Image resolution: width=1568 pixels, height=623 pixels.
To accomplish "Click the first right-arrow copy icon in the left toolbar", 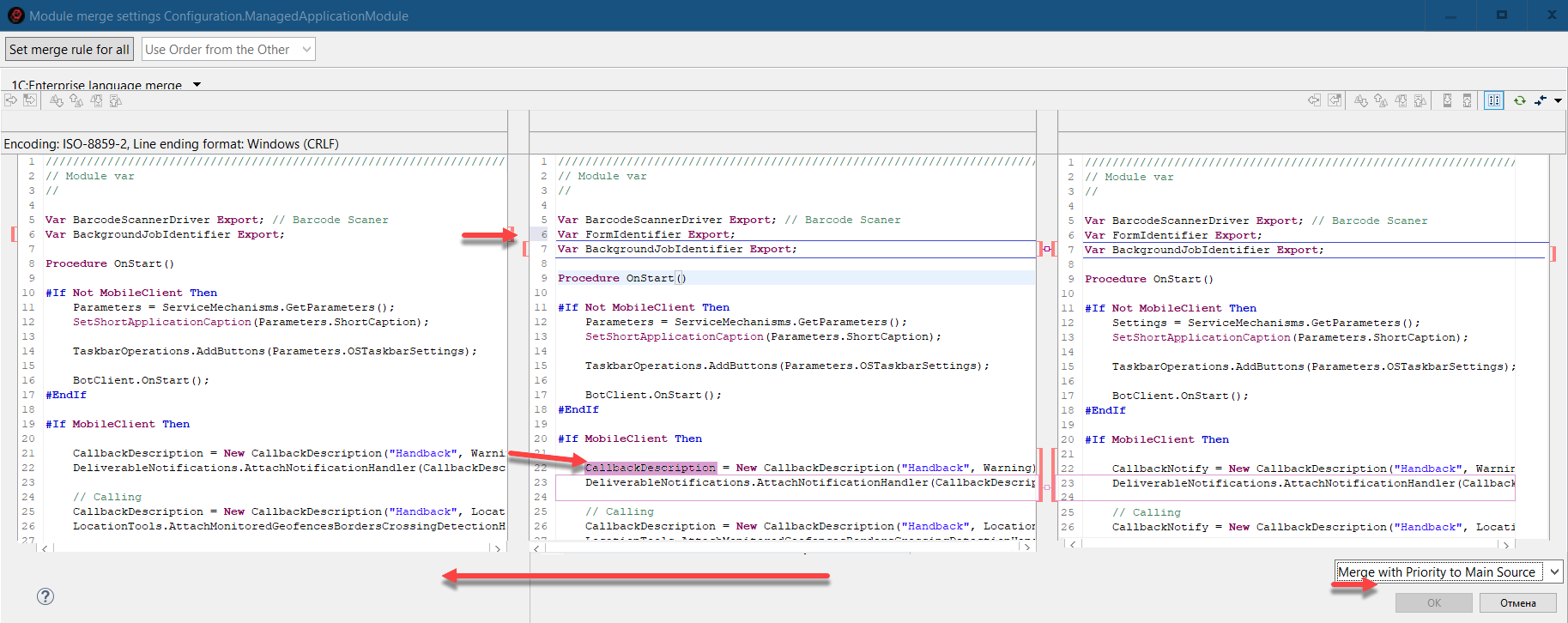I will [11, 100].
